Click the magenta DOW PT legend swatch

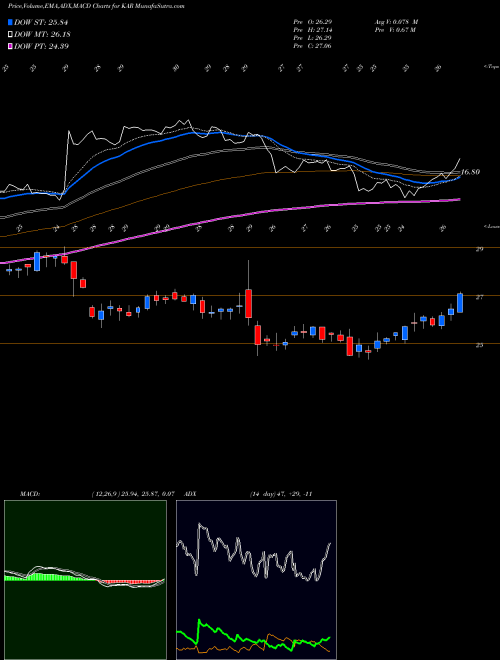tap(10, 46)
